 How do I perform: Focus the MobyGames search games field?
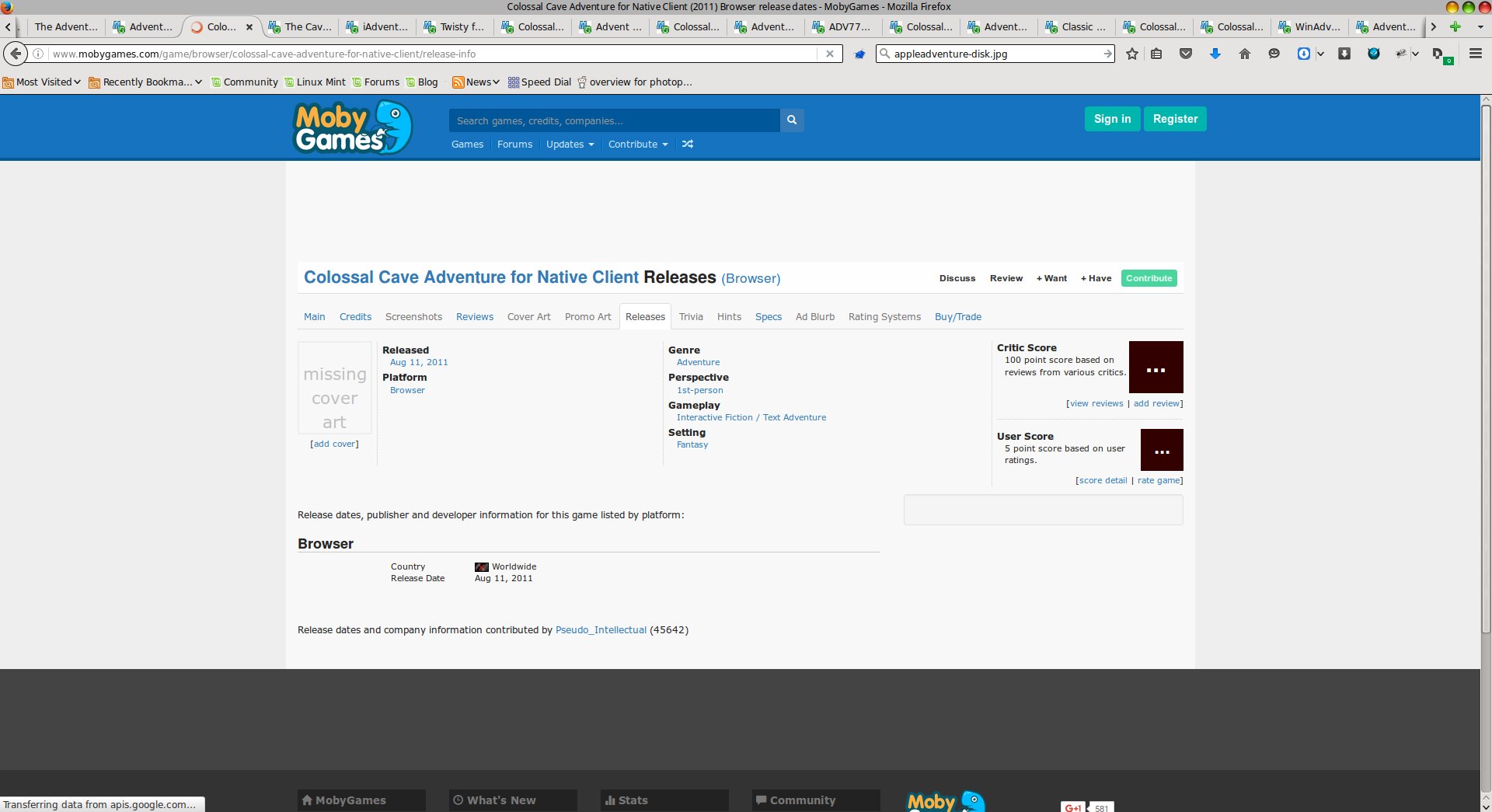[x=614, y=120]
